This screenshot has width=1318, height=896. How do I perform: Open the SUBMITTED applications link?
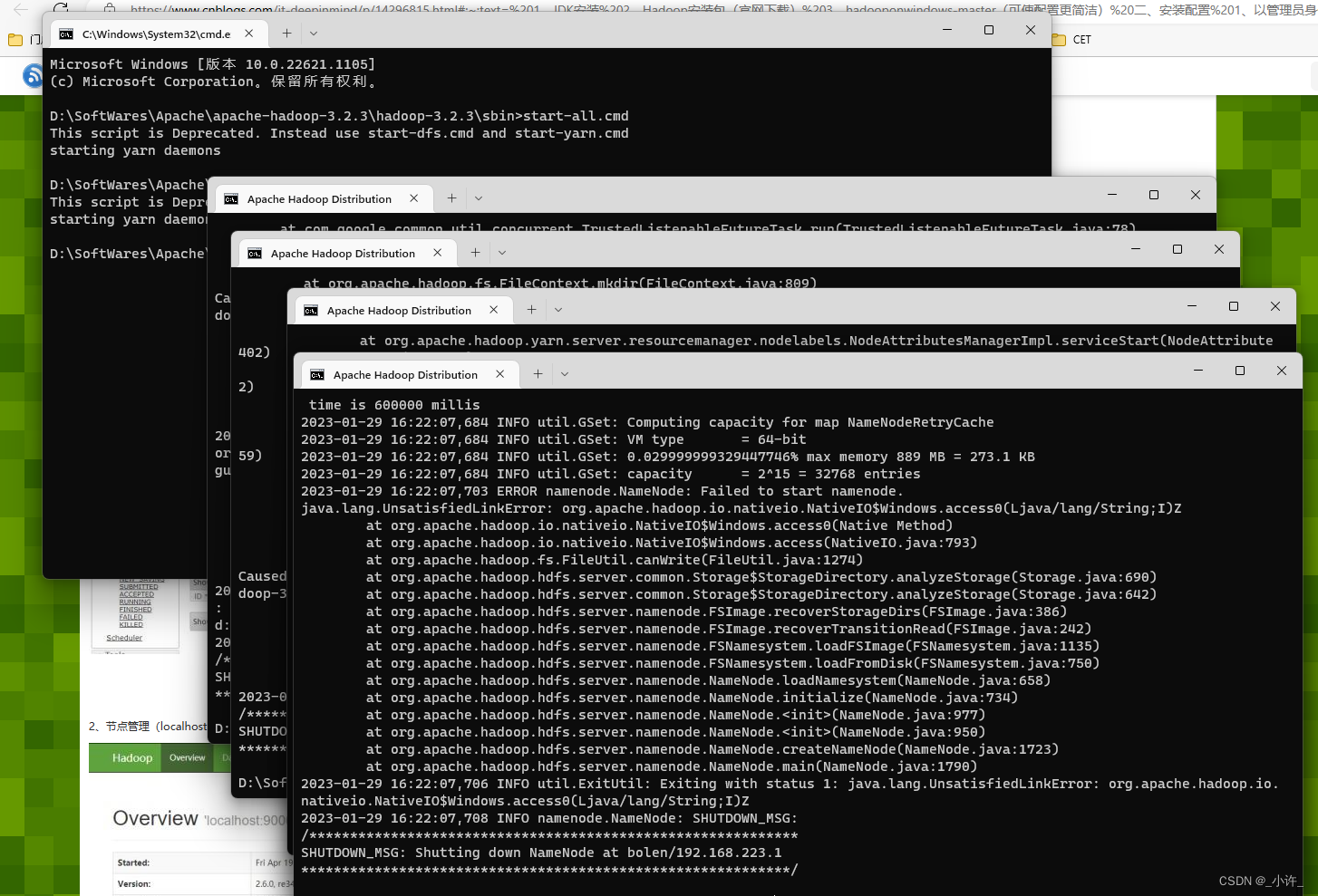click(x=139, y=587)
